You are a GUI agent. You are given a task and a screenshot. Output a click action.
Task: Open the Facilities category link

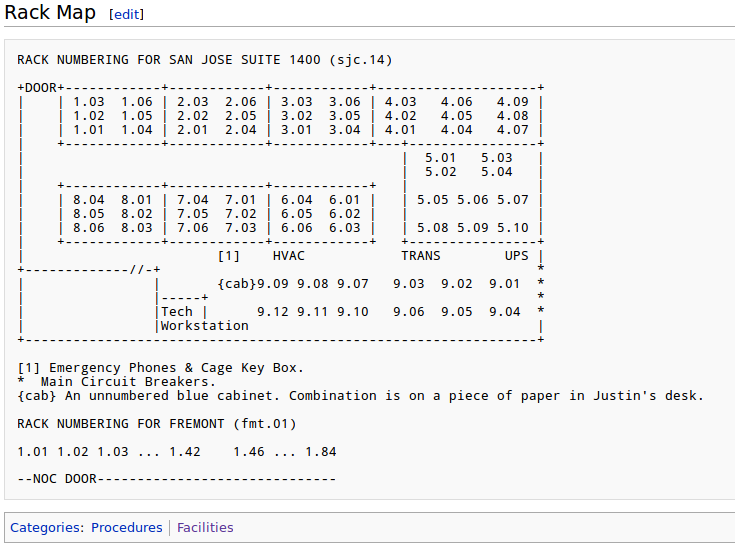(x=205, y=527)
